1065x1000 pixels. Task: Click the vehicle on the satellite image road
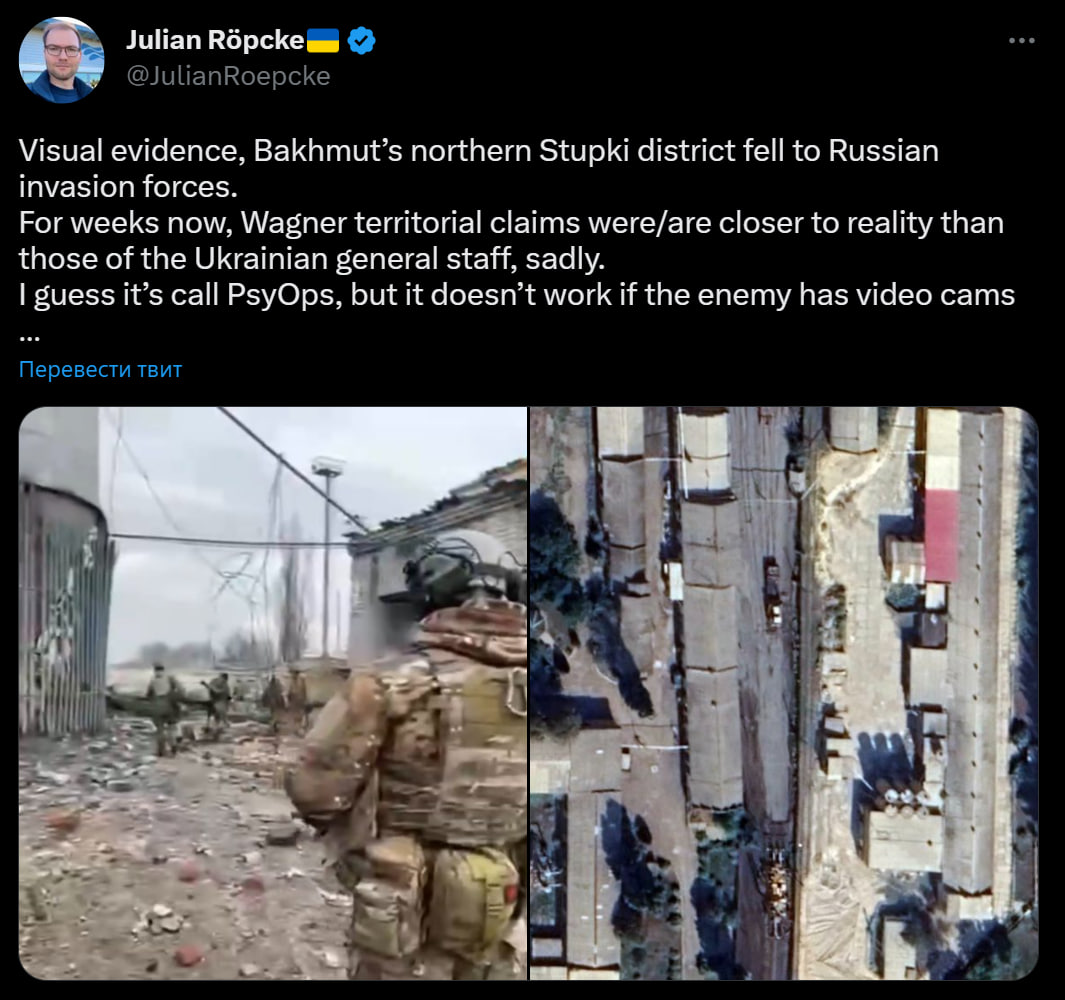[772, 590]
